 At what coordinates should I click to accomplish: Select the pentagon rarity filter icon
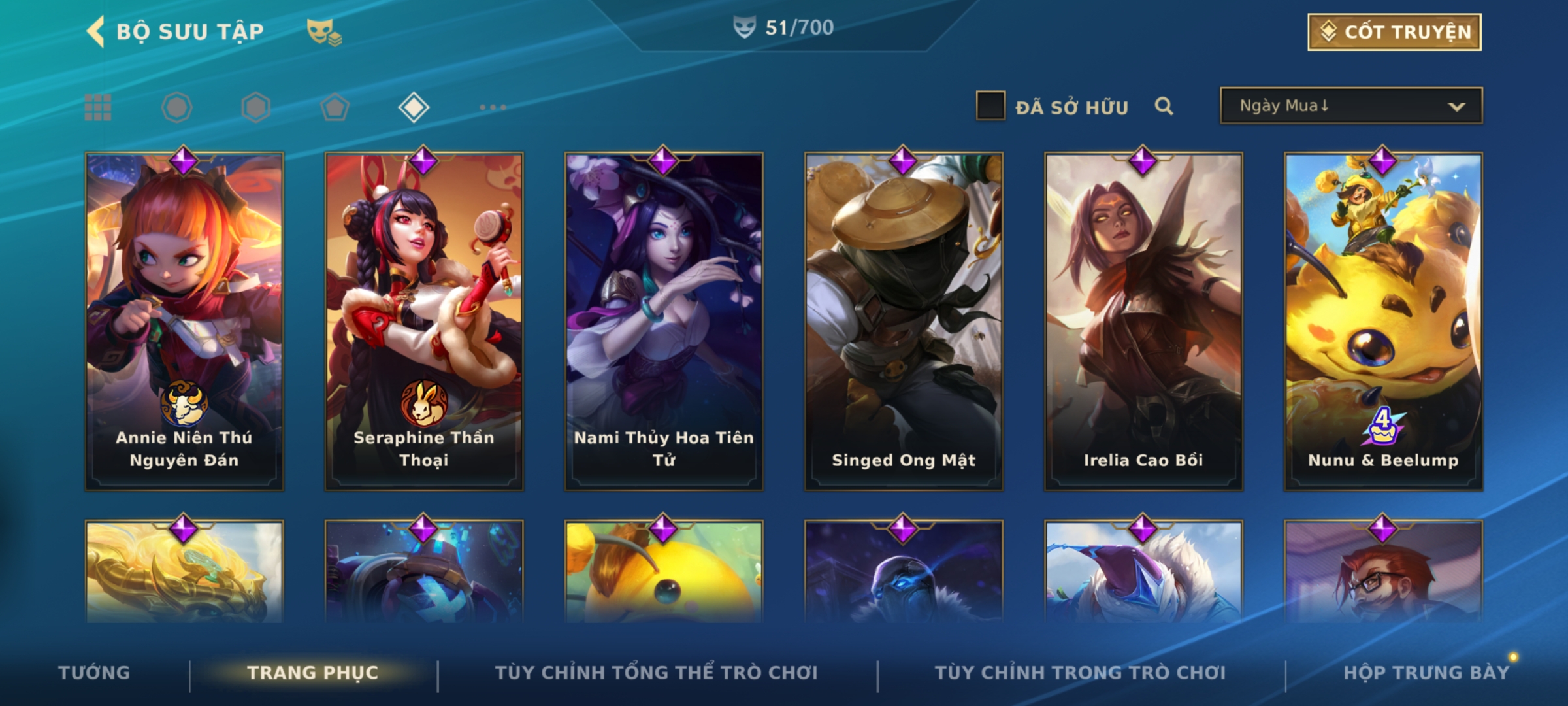pyautogui.click(x=335, y=107)
